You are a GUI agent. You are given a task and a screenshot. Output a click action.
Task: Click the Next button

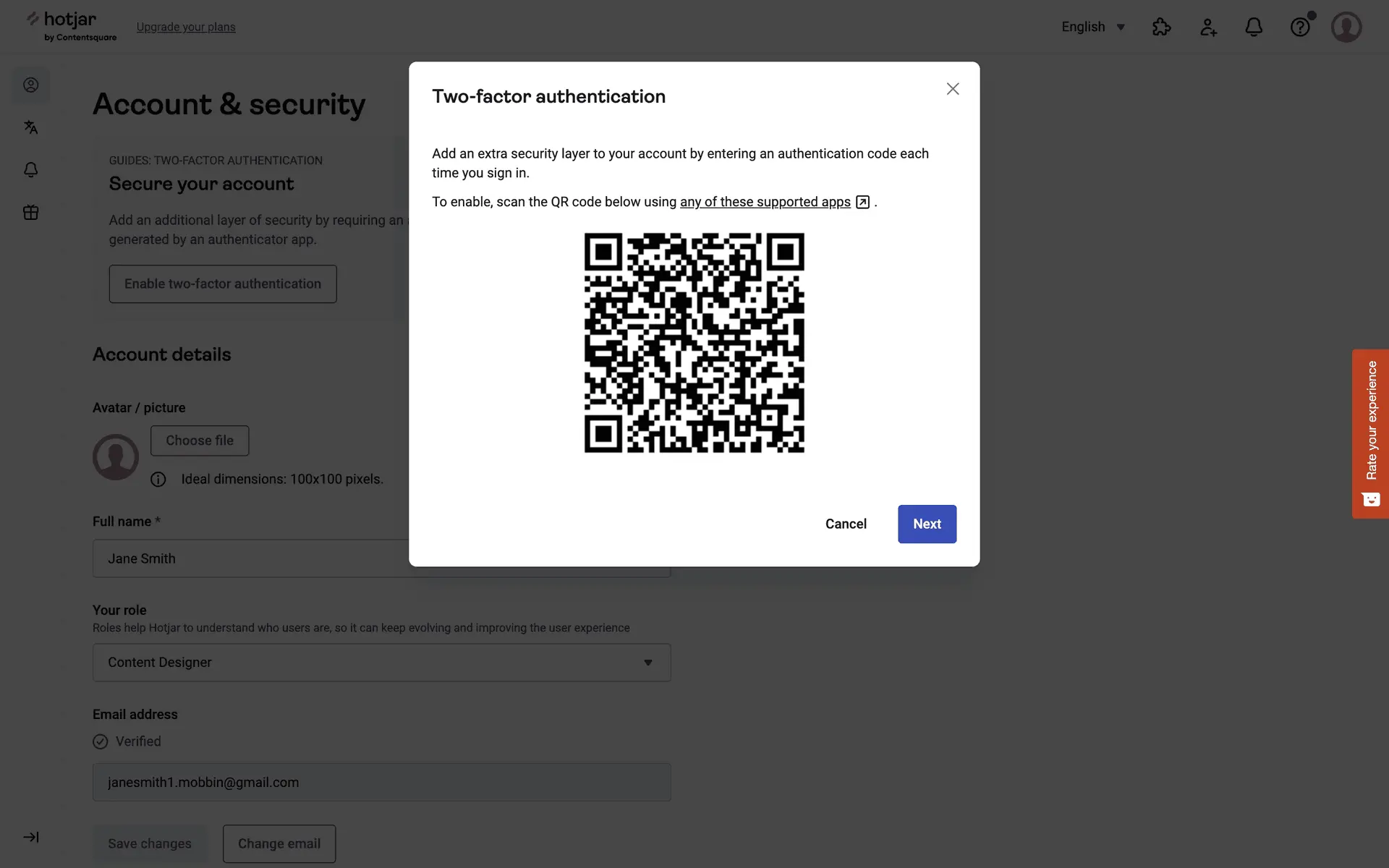927,524
